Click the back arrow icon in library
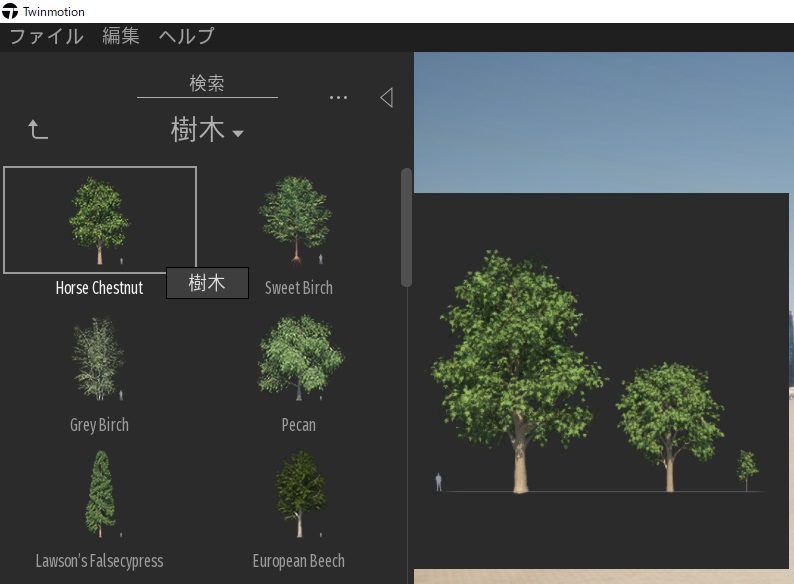 [x=38, y=130]
